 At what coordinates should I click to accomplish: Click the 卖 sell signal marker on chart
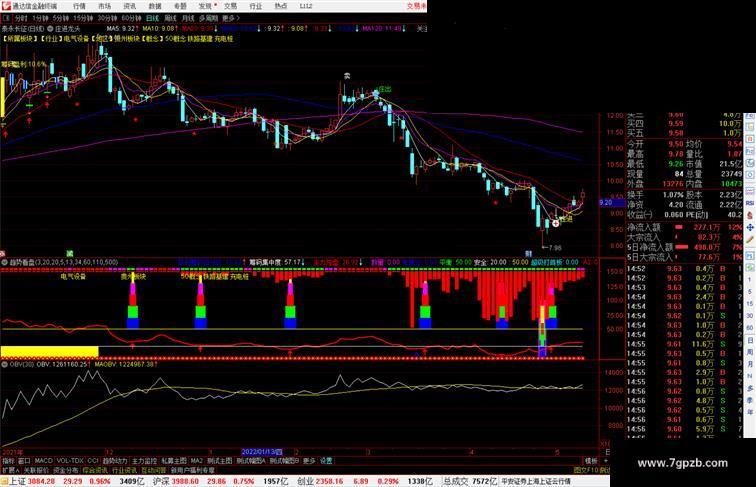pyautogui.click(x=347, y=76)
